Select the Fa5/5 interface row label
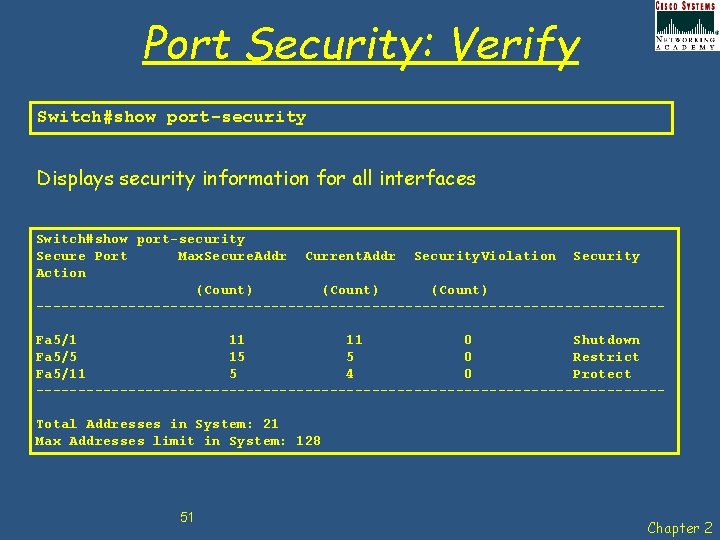This screenshot has width=720, height=540. coord(56,357)
